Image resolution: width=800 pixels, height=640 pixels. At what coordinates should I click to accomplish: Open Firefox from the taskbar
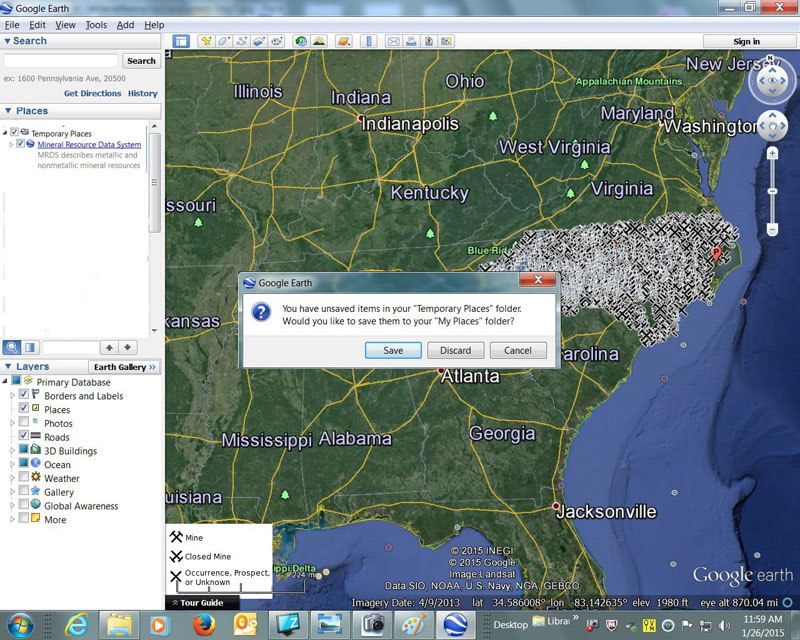click(204, 625)
